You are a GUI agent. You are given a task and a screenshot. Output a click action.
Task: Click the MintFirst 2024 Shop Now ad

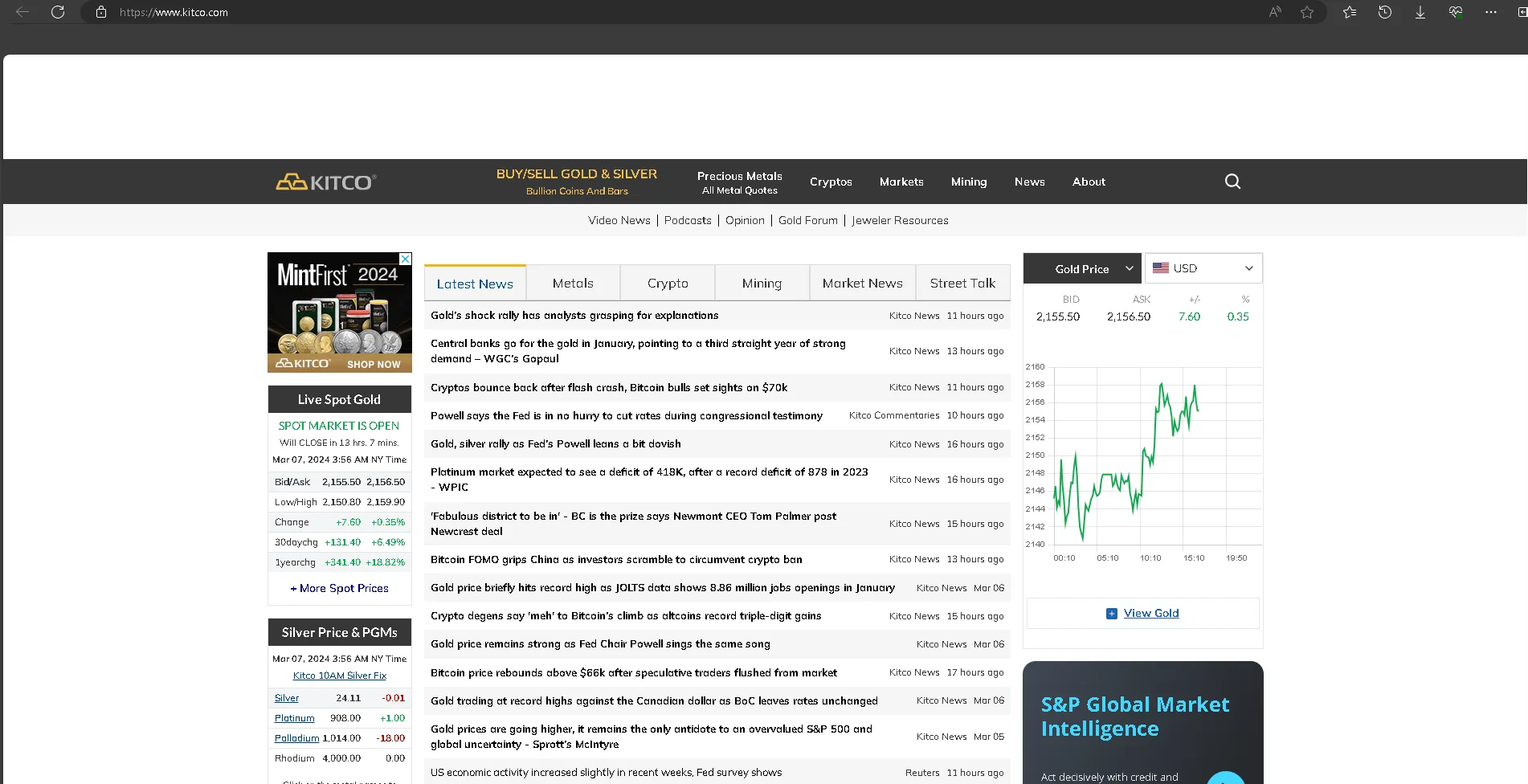340,312
